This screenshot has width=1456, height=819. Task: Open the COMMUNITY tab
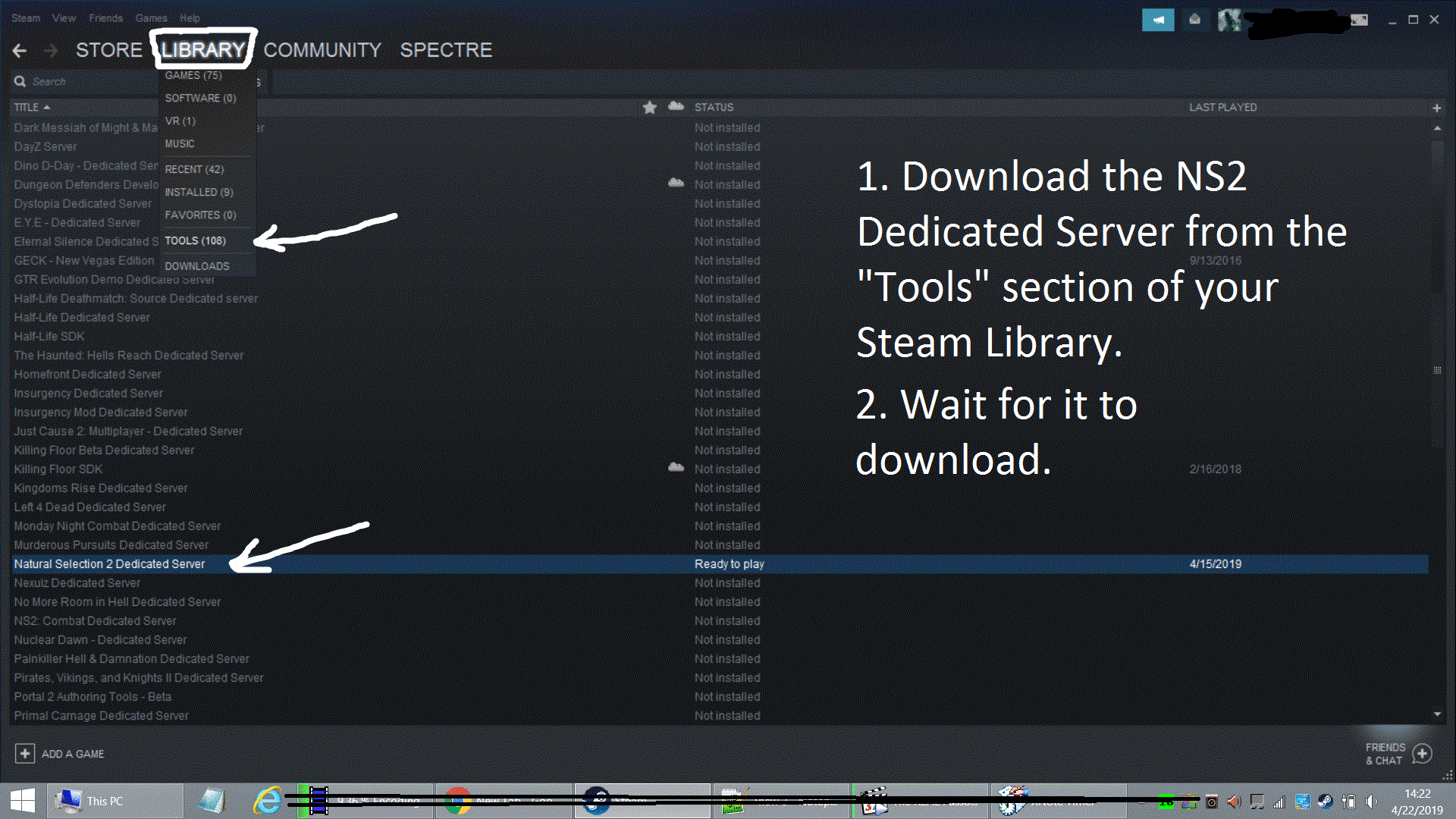tap(322, 50)
